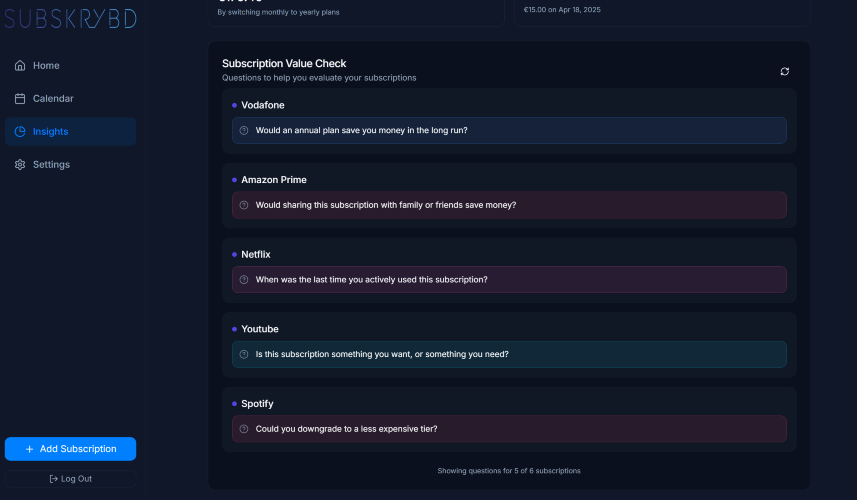Screen dimensions: 857x500
Task: Select the Netflix last-used question
Action: pos(509,280)
